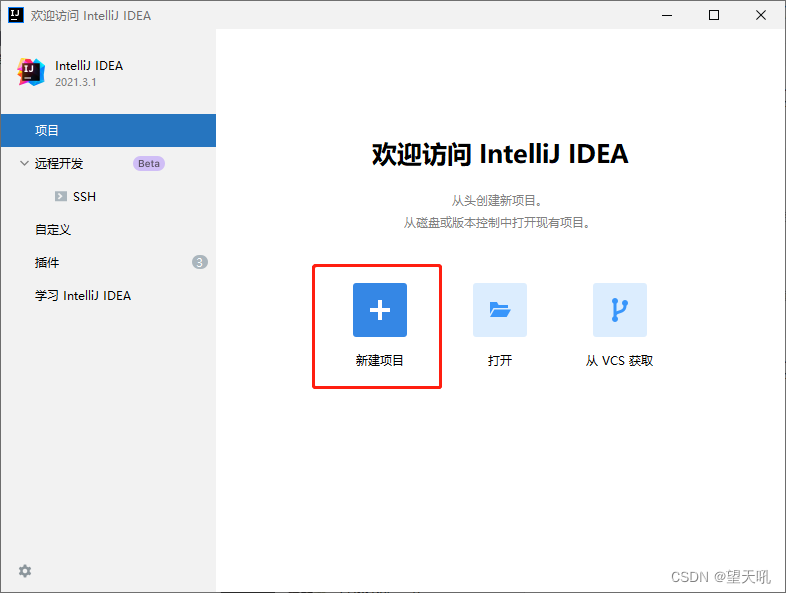Open the settings gear in the sidebar
This screenshot has width=786, height=593.
(25, 571)
